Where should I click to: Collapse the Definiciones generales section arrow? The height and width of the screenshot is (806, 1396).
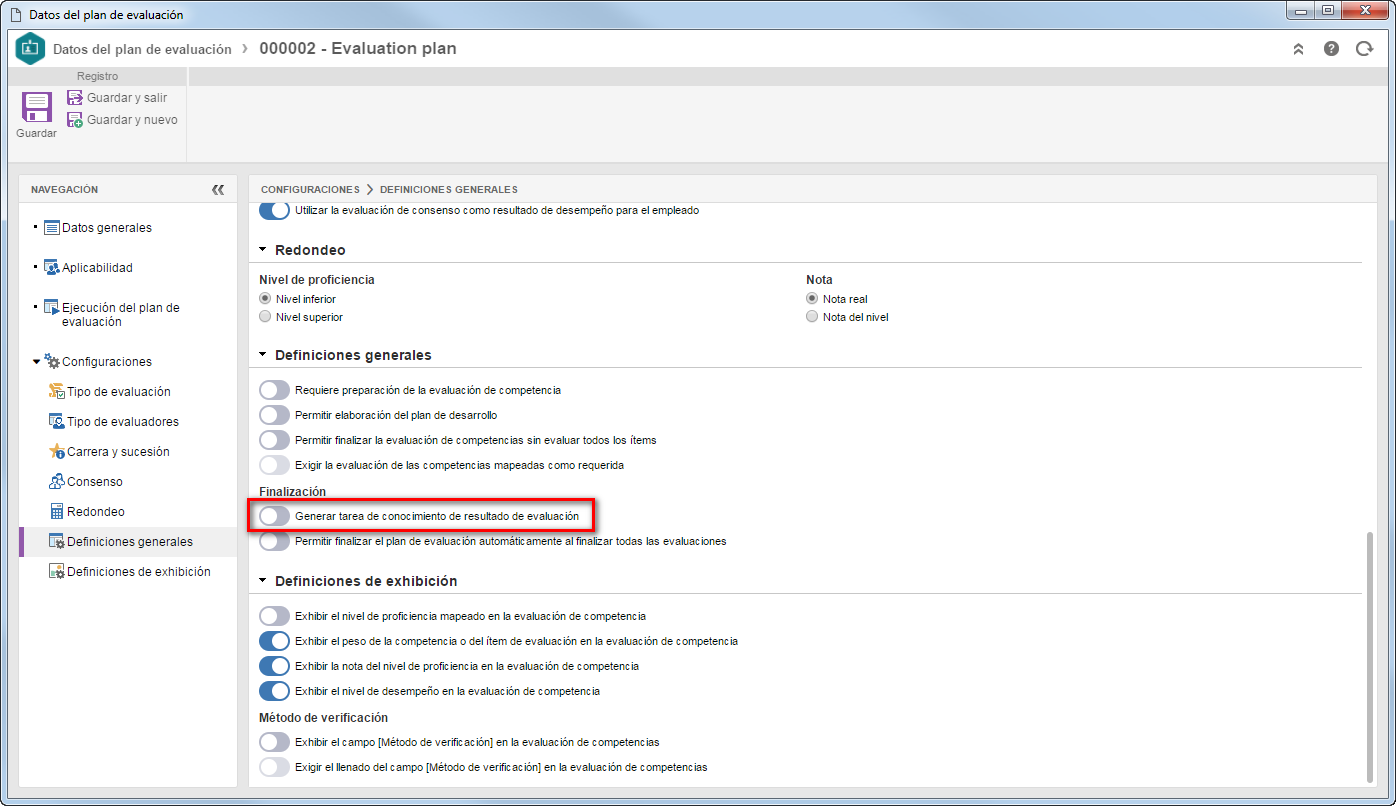point(263,355)
